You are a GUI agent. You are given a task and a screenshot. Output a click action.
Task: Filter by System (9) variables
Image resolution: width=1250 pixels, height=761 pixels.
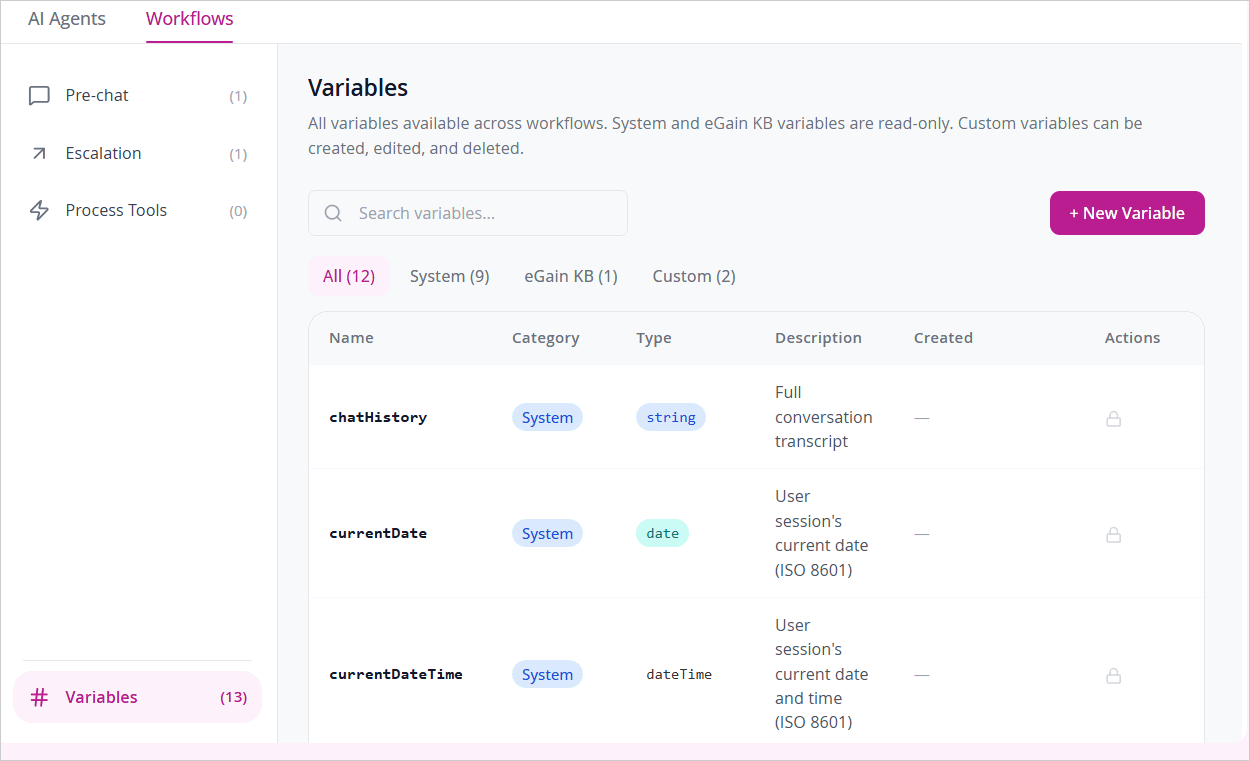[x=450, y=276]
